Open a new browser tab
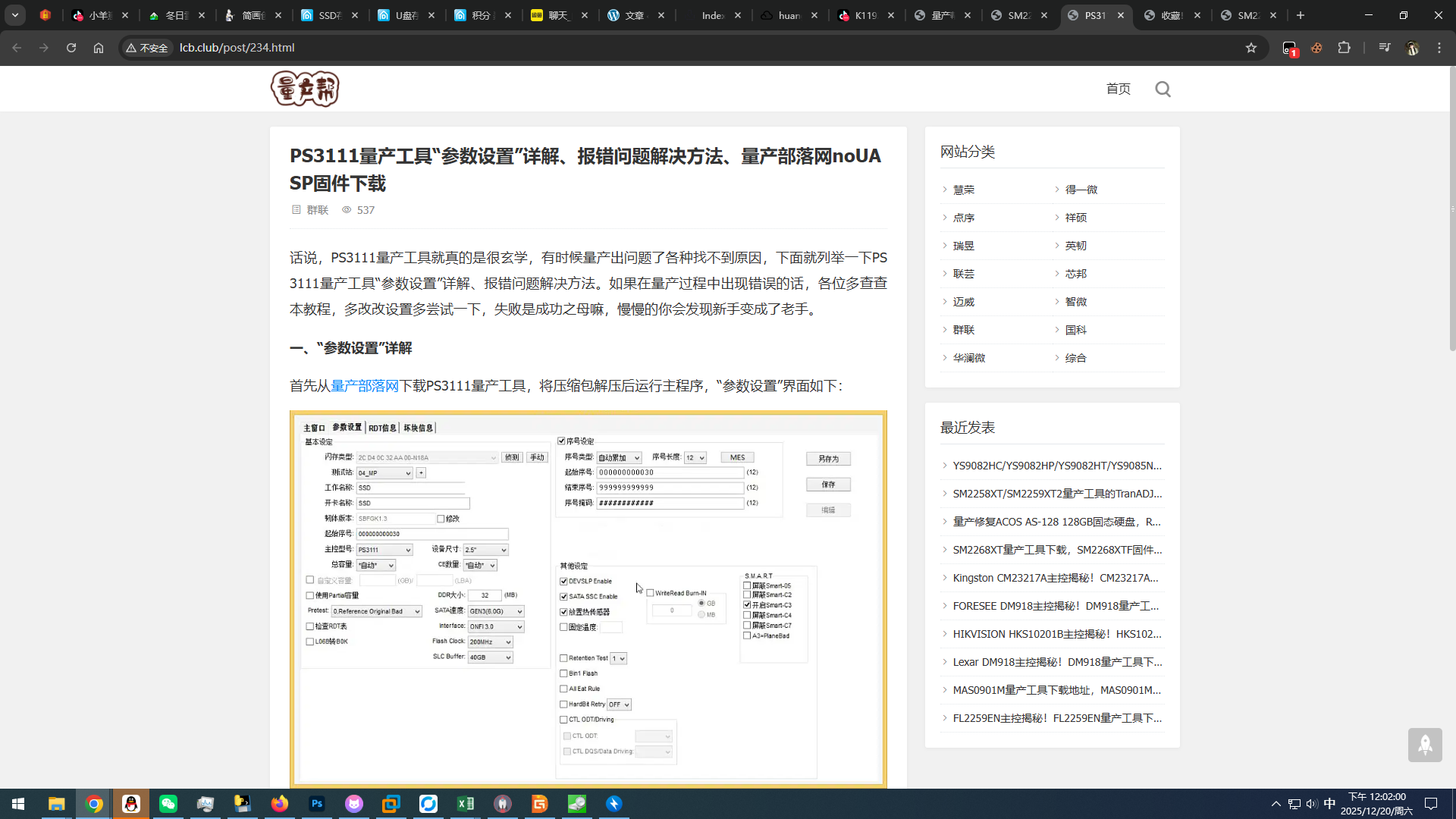The height and width of the screenshot is (819, 1456). [1301, 15]
